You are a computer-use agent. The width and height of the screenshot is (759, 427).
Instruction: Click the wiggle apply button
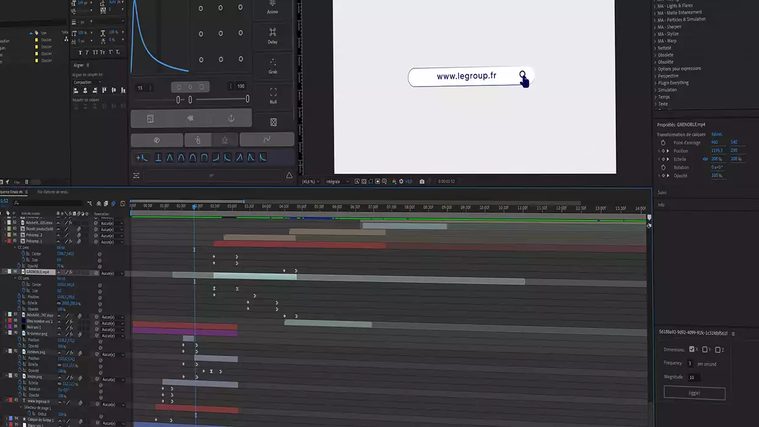point(694,393)
